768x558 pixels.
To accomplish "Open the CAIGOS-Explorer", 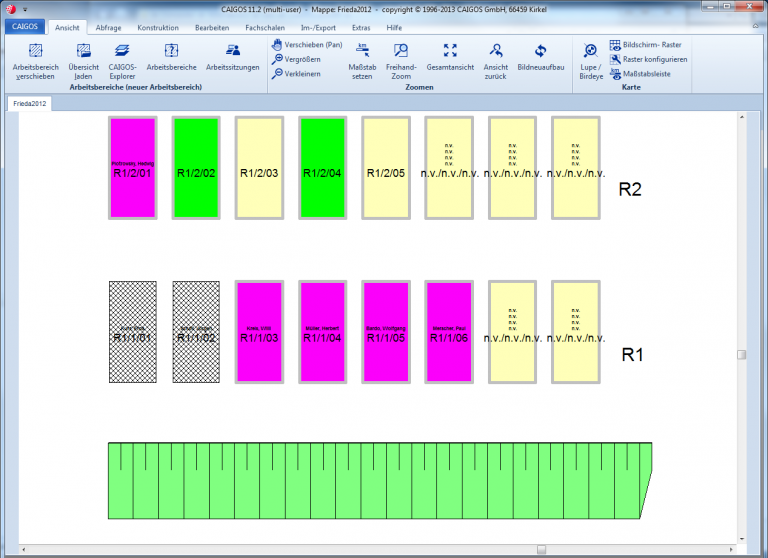I will coord(121,52).
